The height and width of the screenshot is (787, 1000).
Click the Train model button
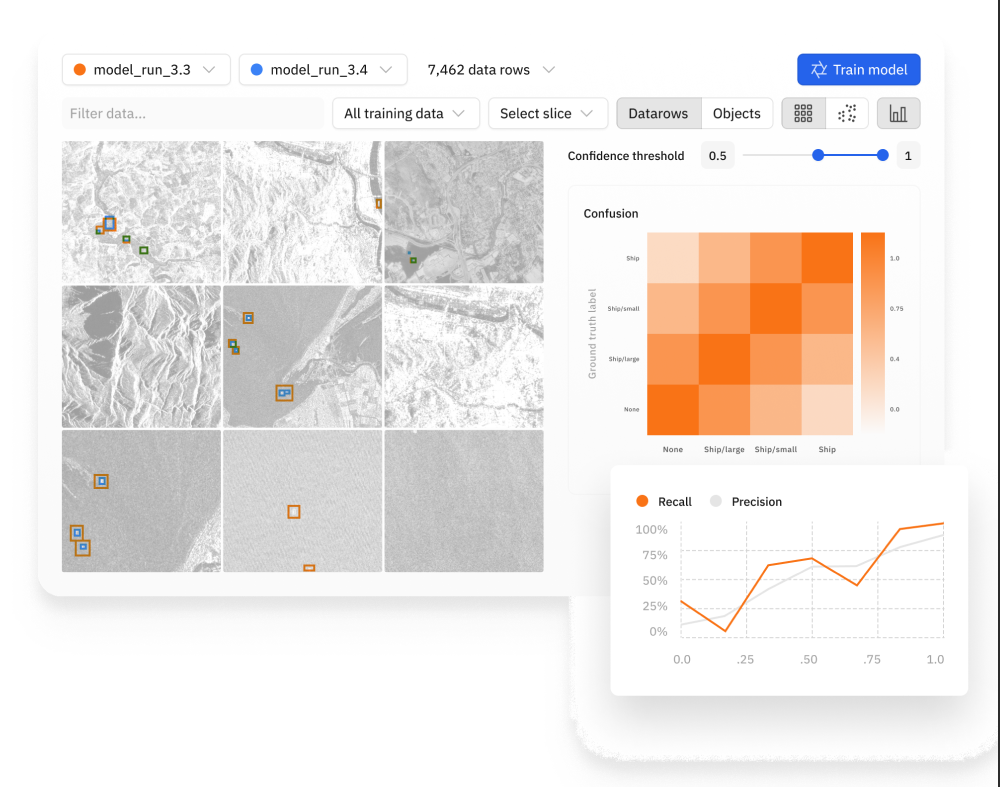[858, 69]
